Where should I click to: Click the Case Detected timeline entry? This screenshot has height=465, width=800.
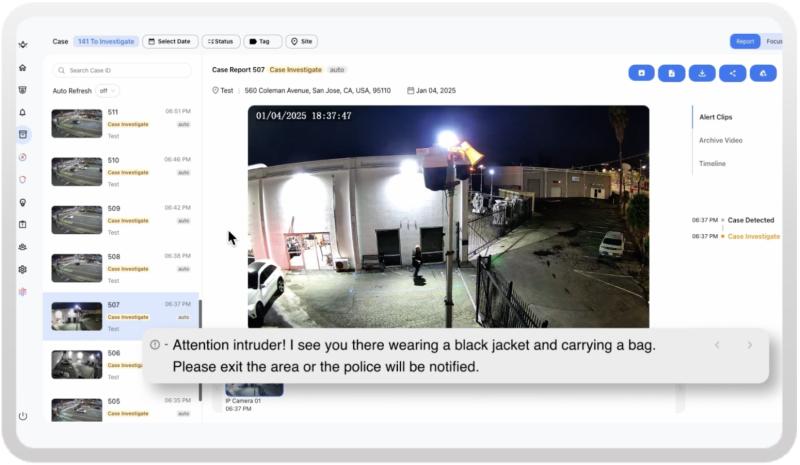pos(751,220)
